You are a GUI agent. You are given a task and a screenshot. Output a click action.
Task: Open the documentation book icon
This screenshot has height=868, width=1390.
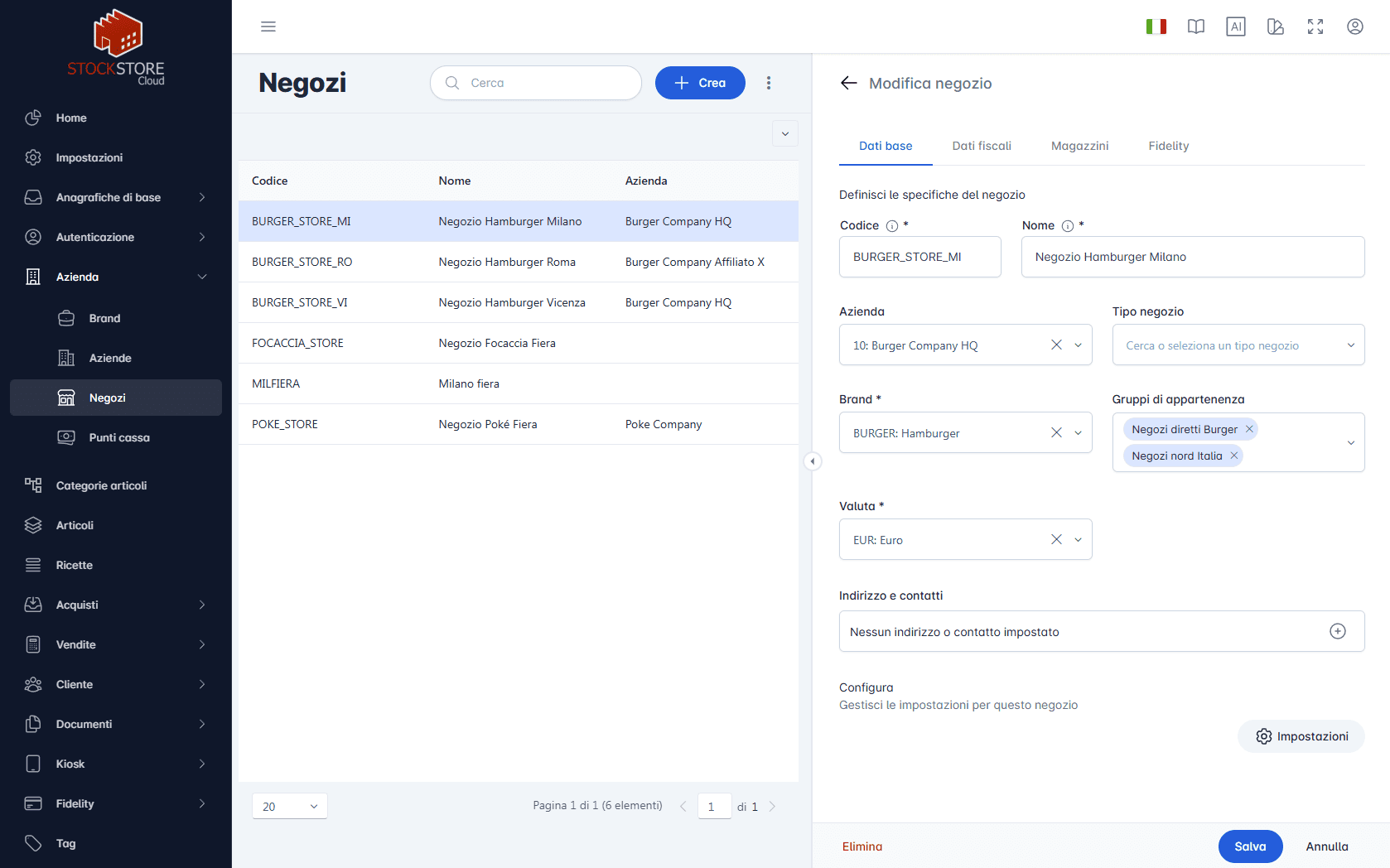(1195, 27)
